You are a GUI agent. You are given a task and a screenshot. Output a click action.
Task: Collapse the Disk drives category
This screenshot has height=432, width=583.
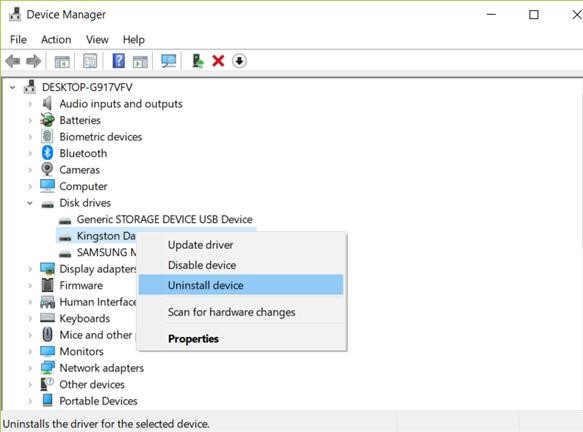click(x=30, y=203)
